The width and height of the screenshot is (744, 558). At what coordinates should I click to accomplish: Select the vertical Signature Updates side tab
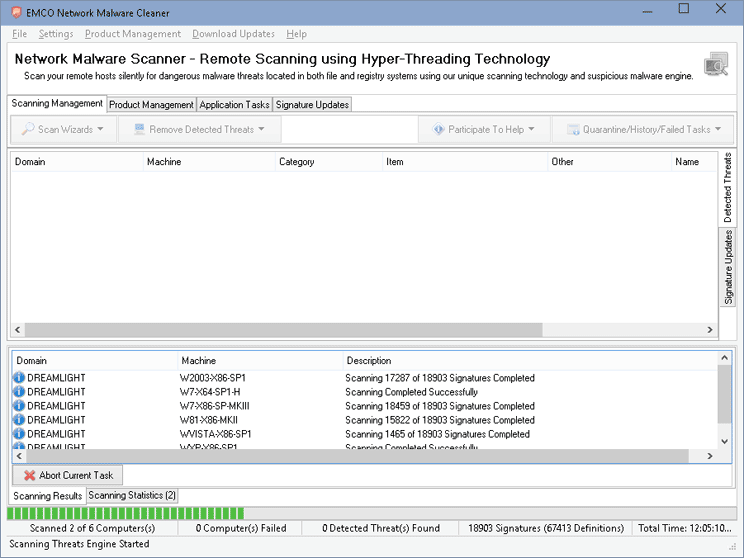728,268
